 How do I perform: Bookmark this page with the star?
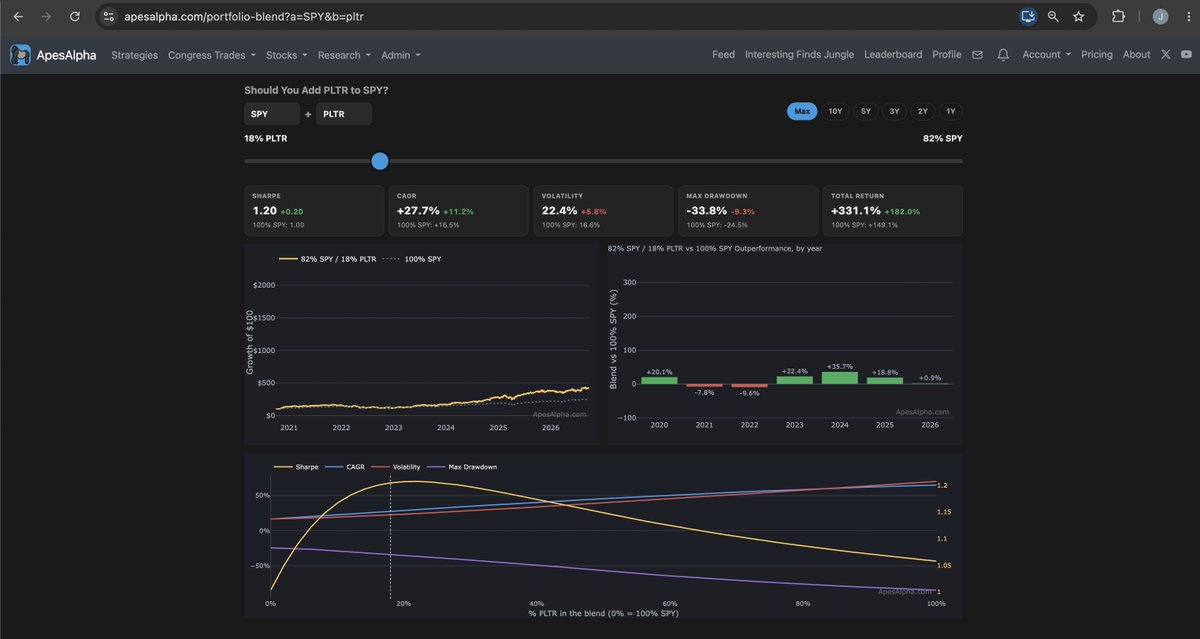1079,16
